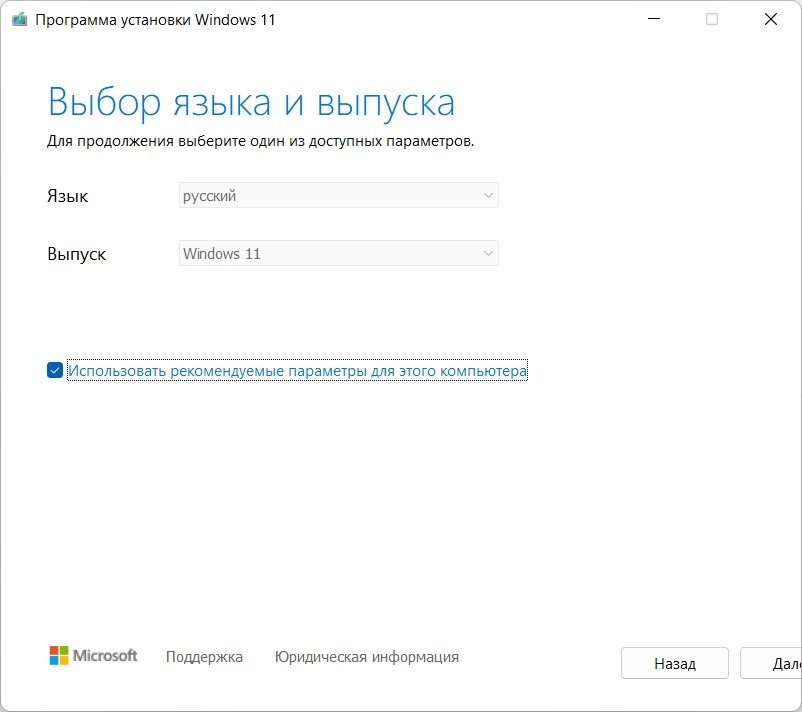
Task: Minimize the Windows 11 setup window
Action: click(654, 19)
